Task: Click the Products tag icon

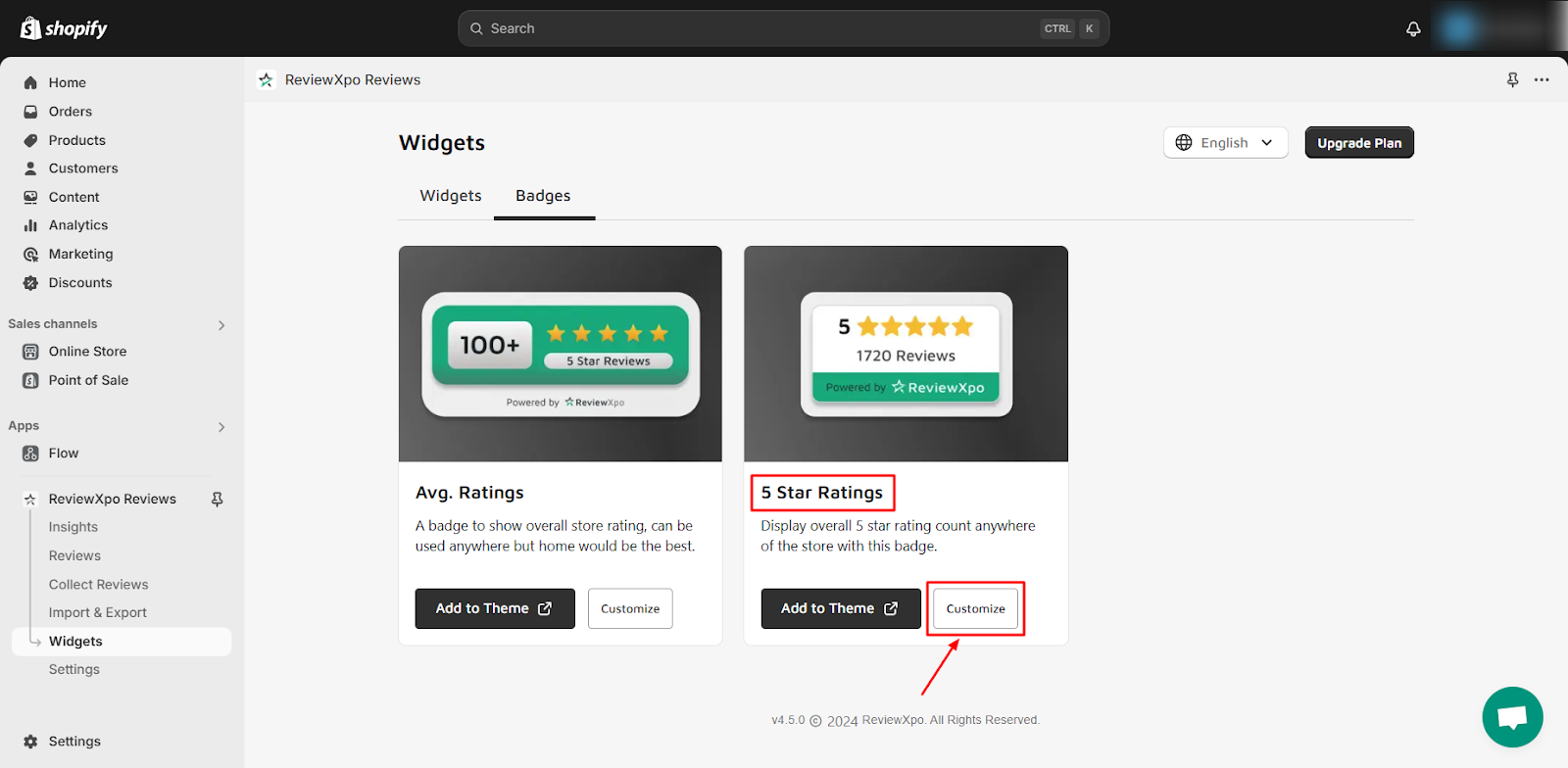Action: pos(30,140)
